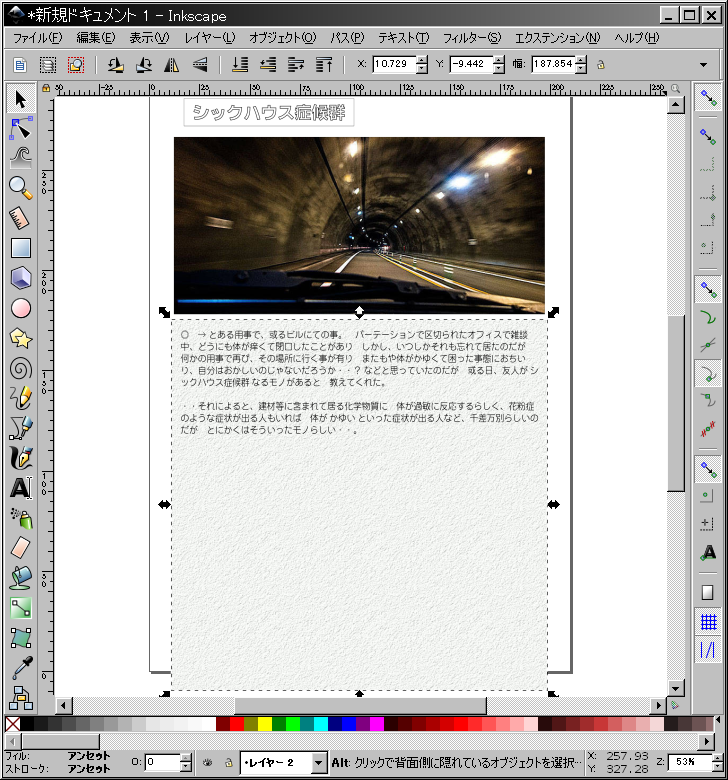Viewport: 728px width, 780px height.
Task: Pick the cyan palette swatch
Action: tap(321, 724)
